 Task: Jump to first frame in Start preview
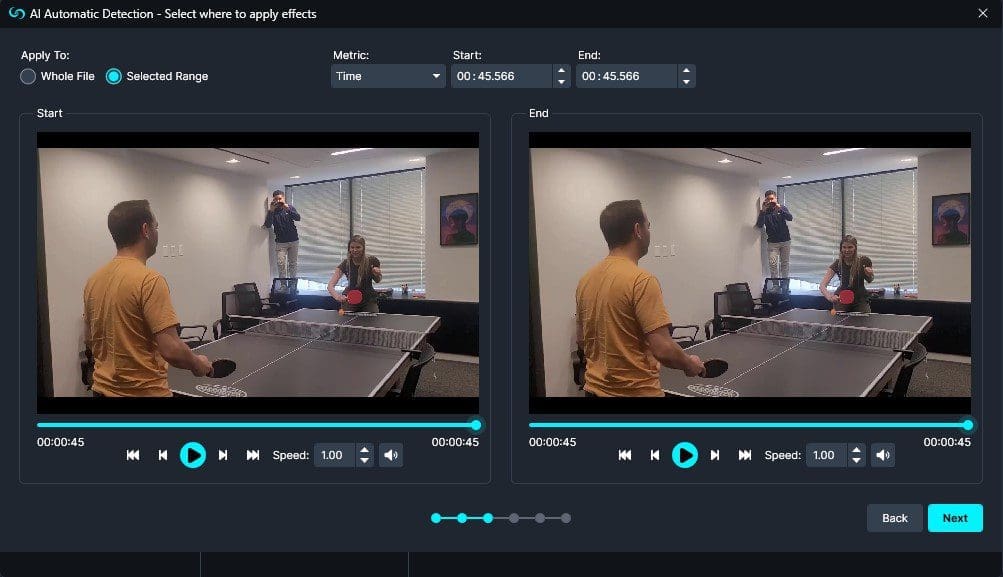point(133,455)
